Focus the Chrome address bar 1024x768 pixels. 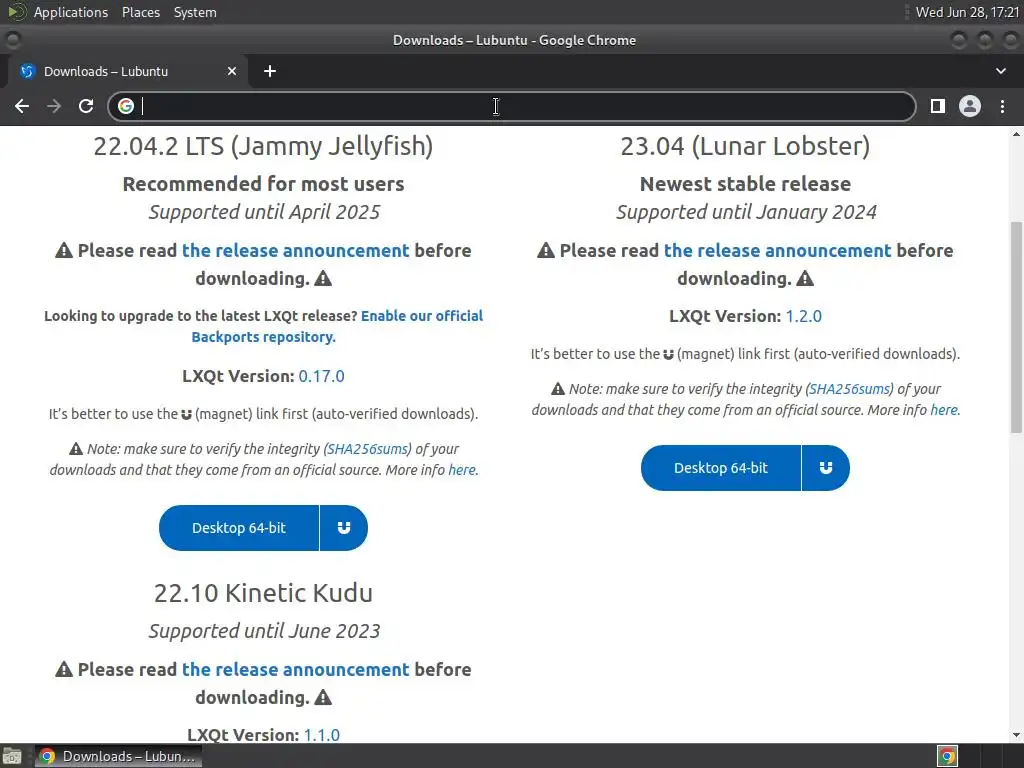[x=512, y=106]
